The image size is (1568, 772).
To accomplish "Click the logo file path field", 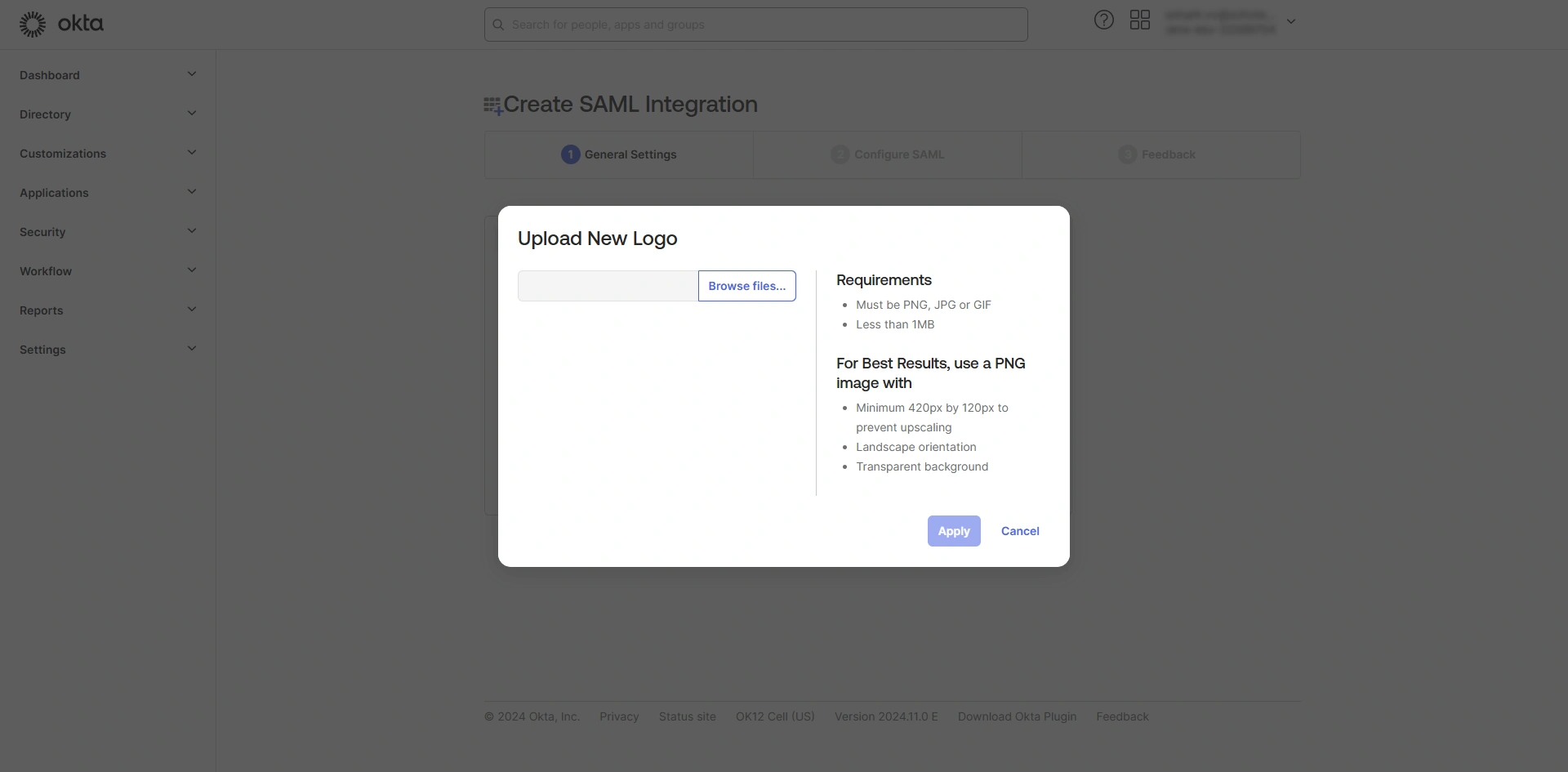I will click(x=608, y=286).
